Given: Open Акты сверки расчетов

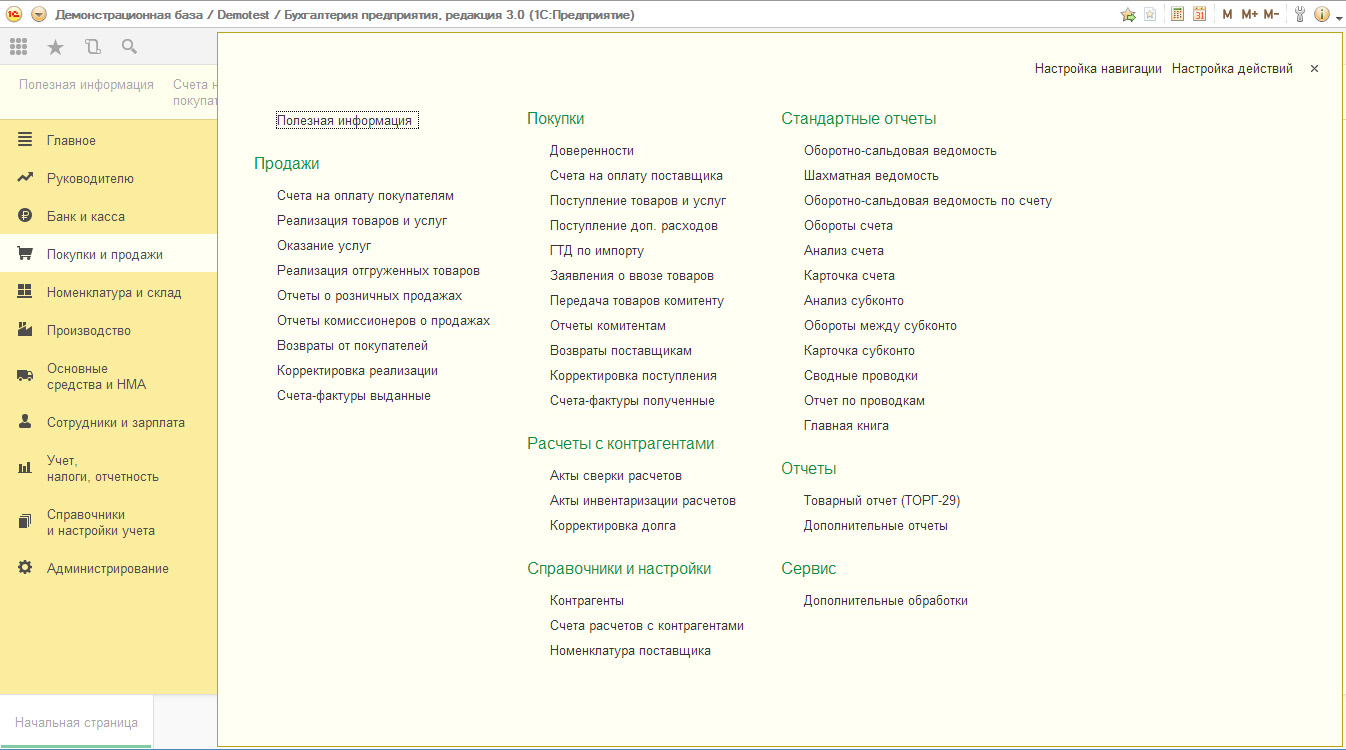Looking at the screenshot, I should (616, 476).
